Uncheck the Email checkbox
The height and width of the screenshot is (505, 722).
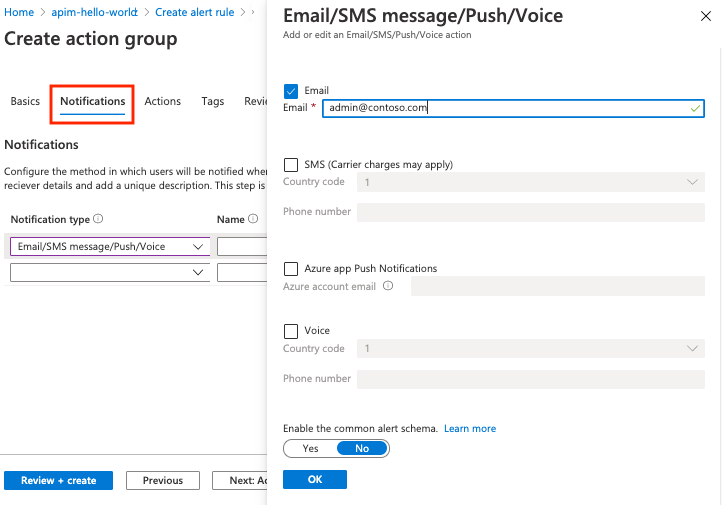(291, 91)
